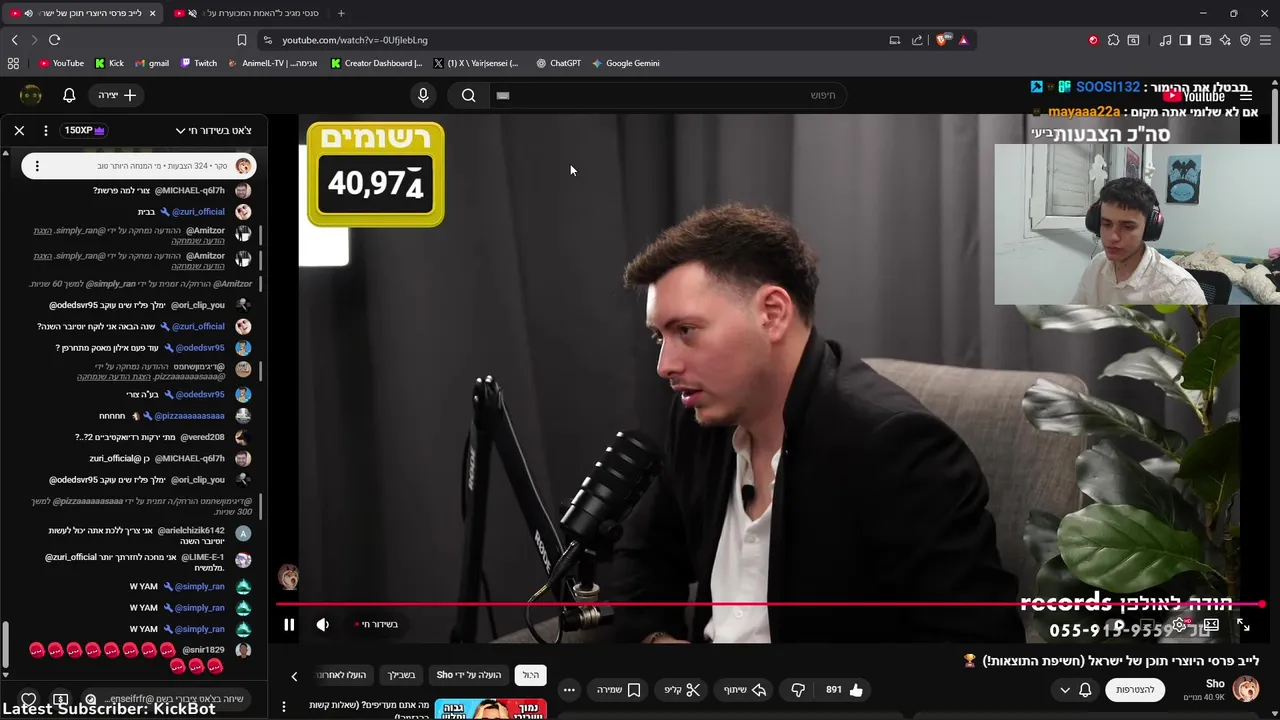
Task: Open the browser main hamburger menu
Action: click(x=1266, y=40)
